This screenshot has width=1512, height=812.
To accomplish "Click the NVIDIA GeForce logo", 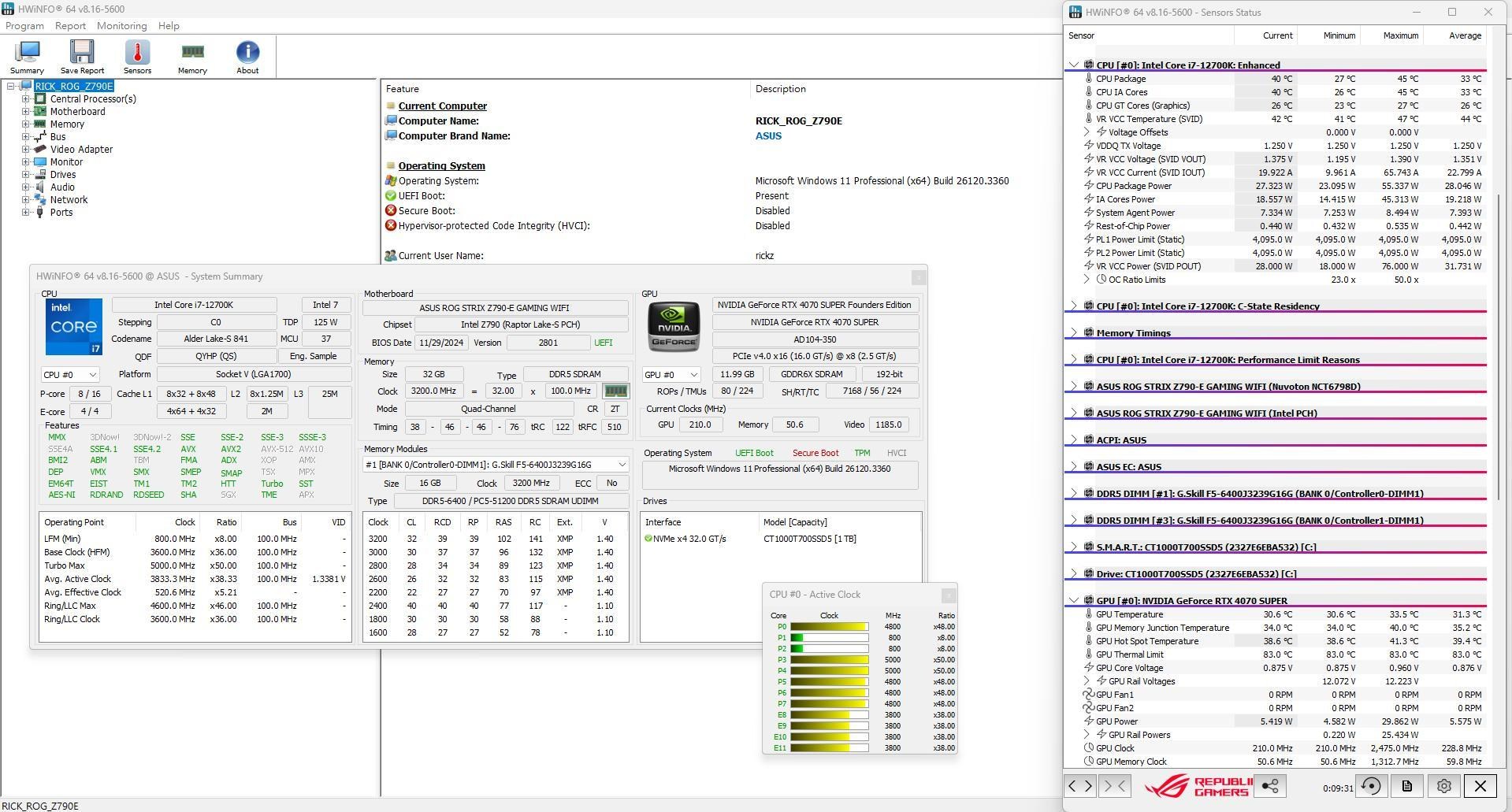I will (x=674, y=326).
